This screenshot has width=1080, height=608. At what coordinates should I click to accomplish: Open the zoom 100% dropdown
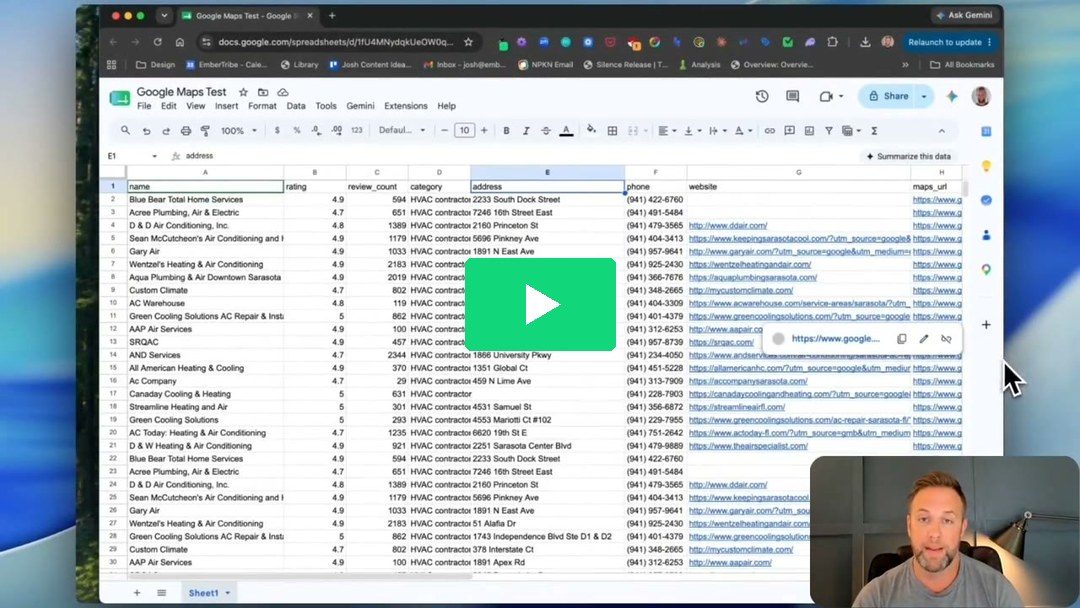click(x=239, y=131)
